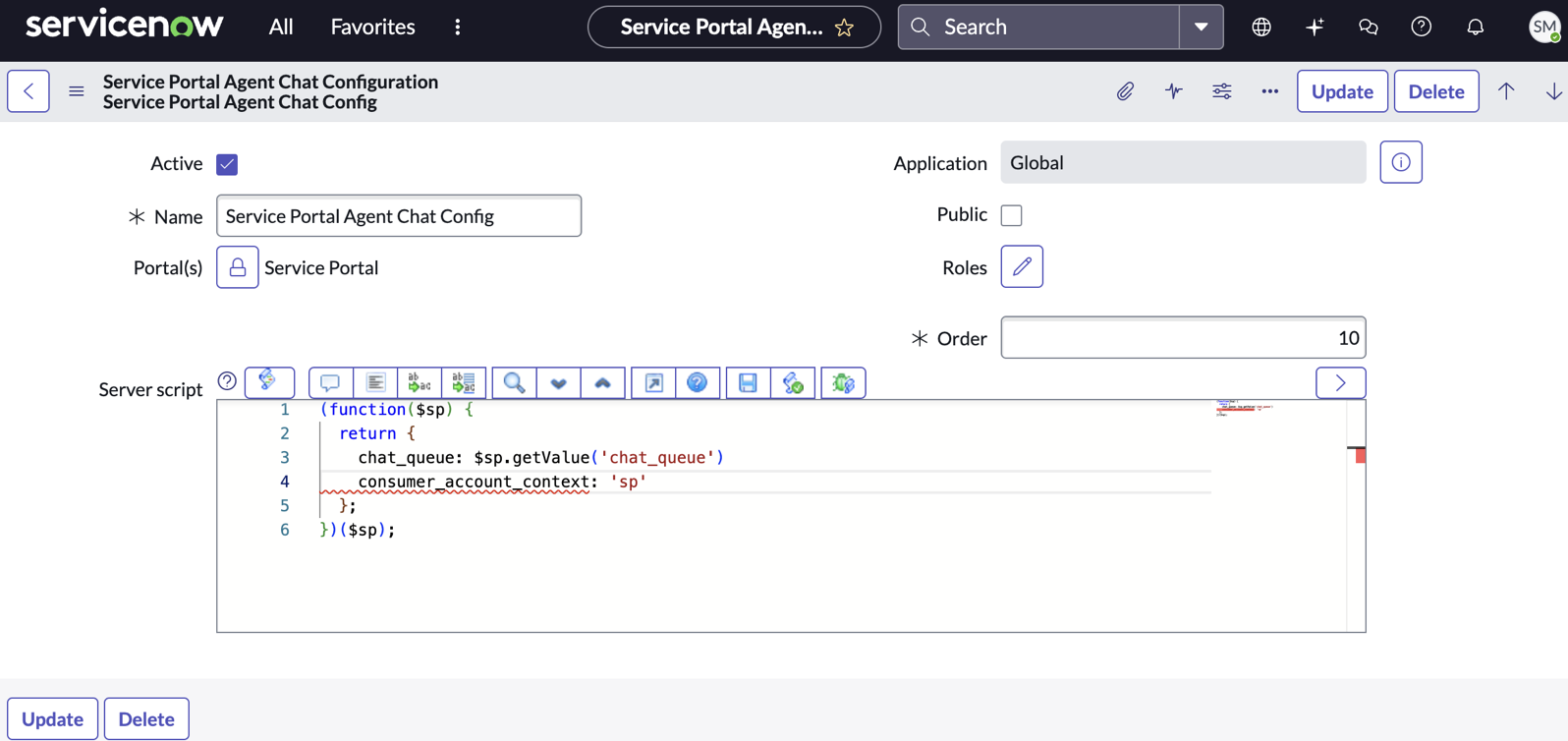Open the more options vertical dots menu
This screenshot has width=1568, height=741.
(458, 27)
